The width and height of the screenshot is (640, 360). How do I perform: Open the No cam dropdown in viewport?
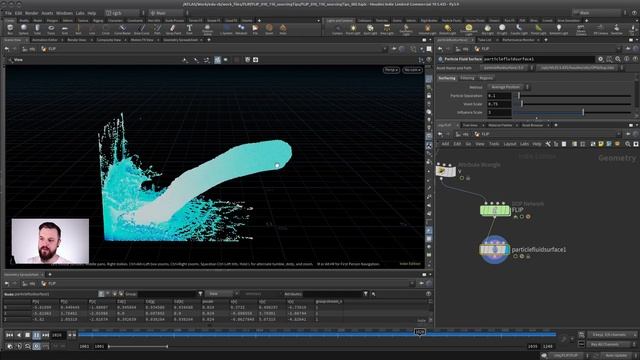(x=412, y=70)
